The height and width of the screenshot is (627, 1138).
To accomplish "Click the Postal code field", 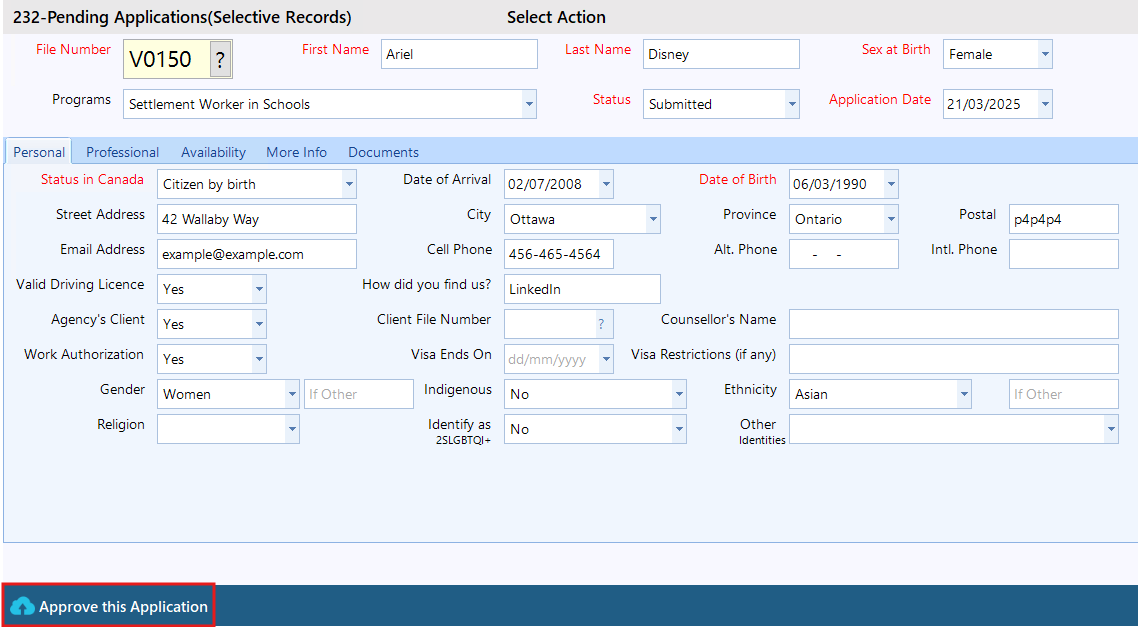I will 1064,219.
